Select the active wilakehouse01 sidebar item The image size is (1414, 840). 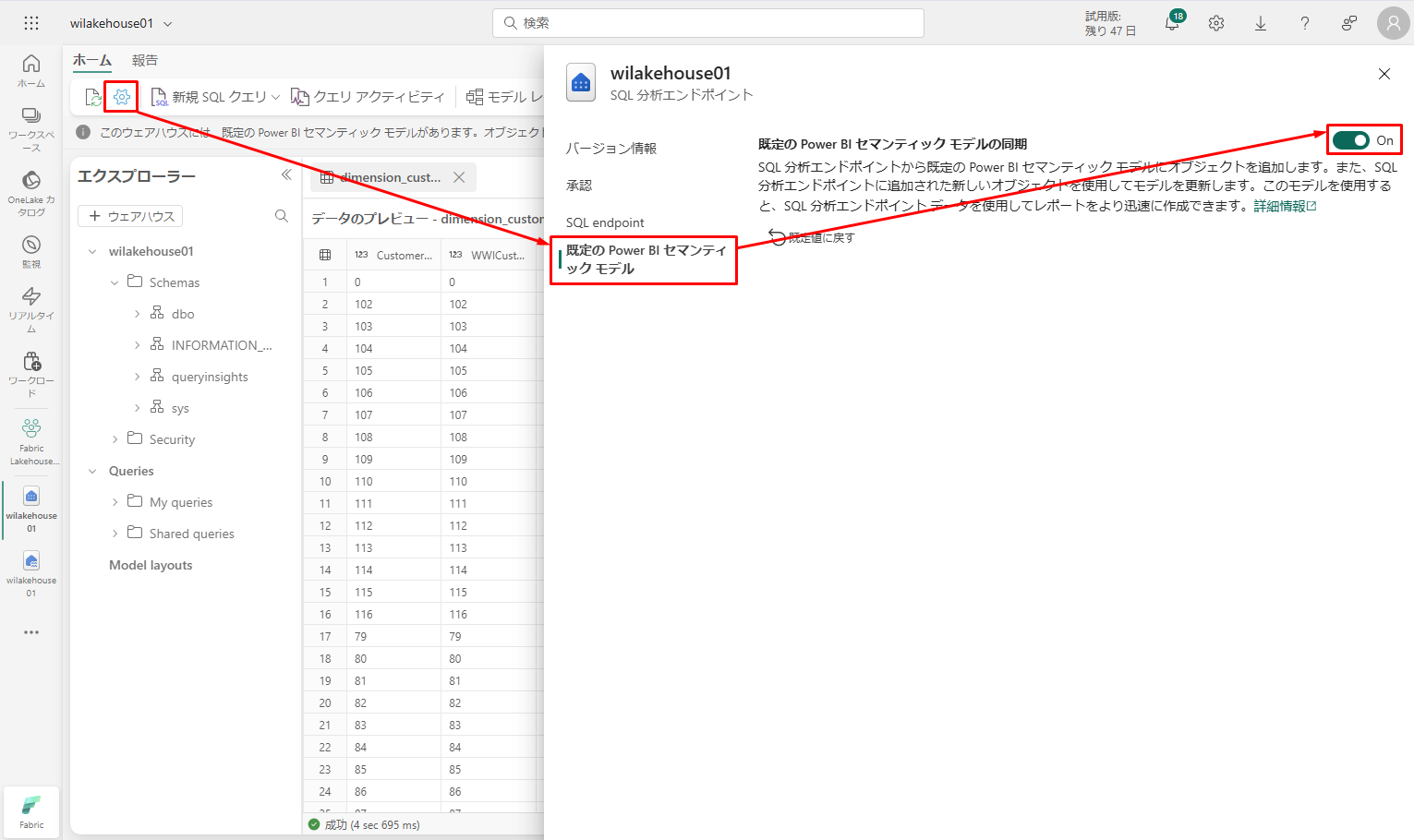[x=31, y=509]
